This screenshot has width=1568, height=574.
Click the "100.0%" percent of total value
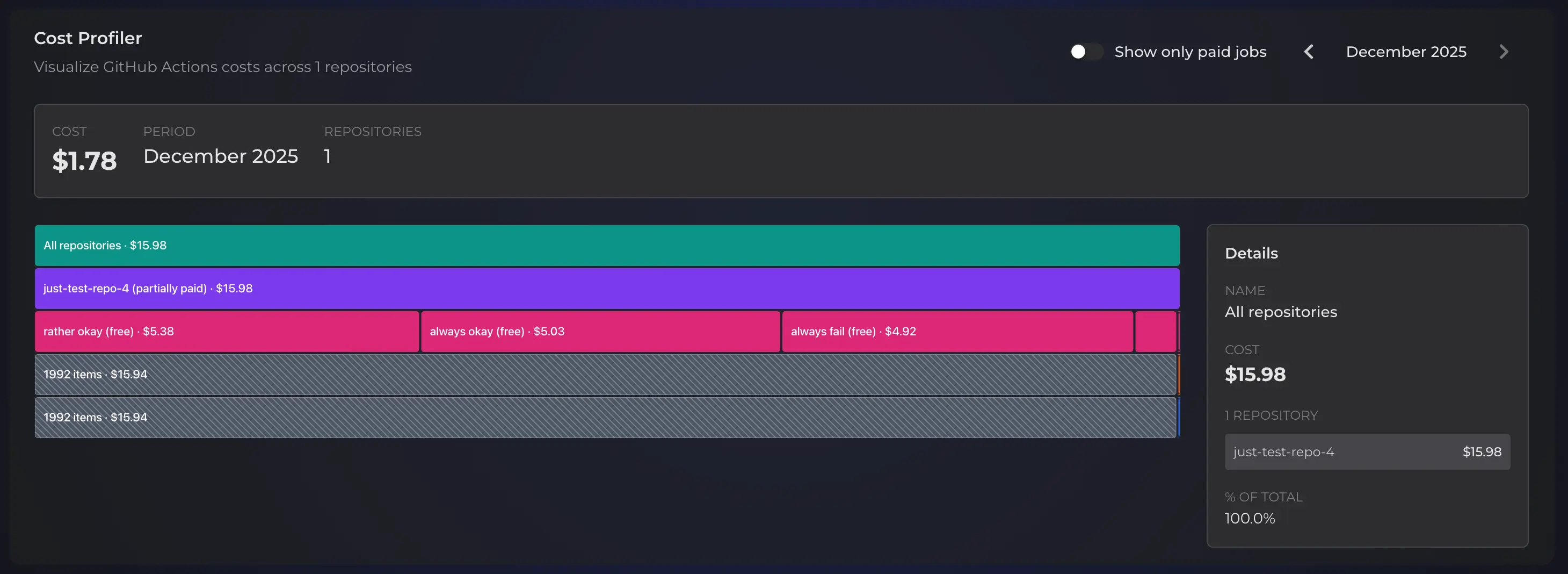click(1250, 519)
